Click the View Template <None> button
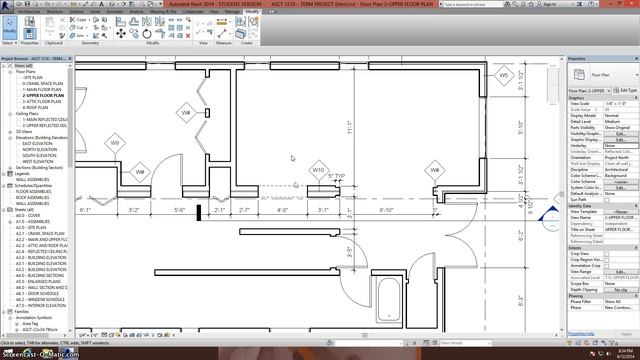Screen dimensions: 640x360 coord(621,212)
